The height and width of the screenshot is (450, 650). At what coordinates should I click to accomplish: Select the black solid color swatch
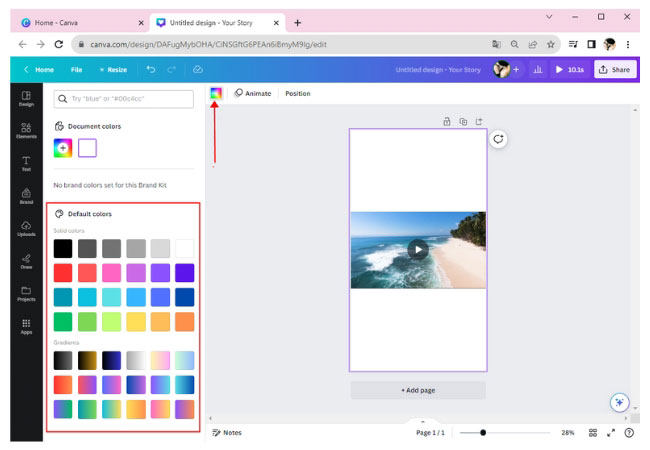coord(63,248)
